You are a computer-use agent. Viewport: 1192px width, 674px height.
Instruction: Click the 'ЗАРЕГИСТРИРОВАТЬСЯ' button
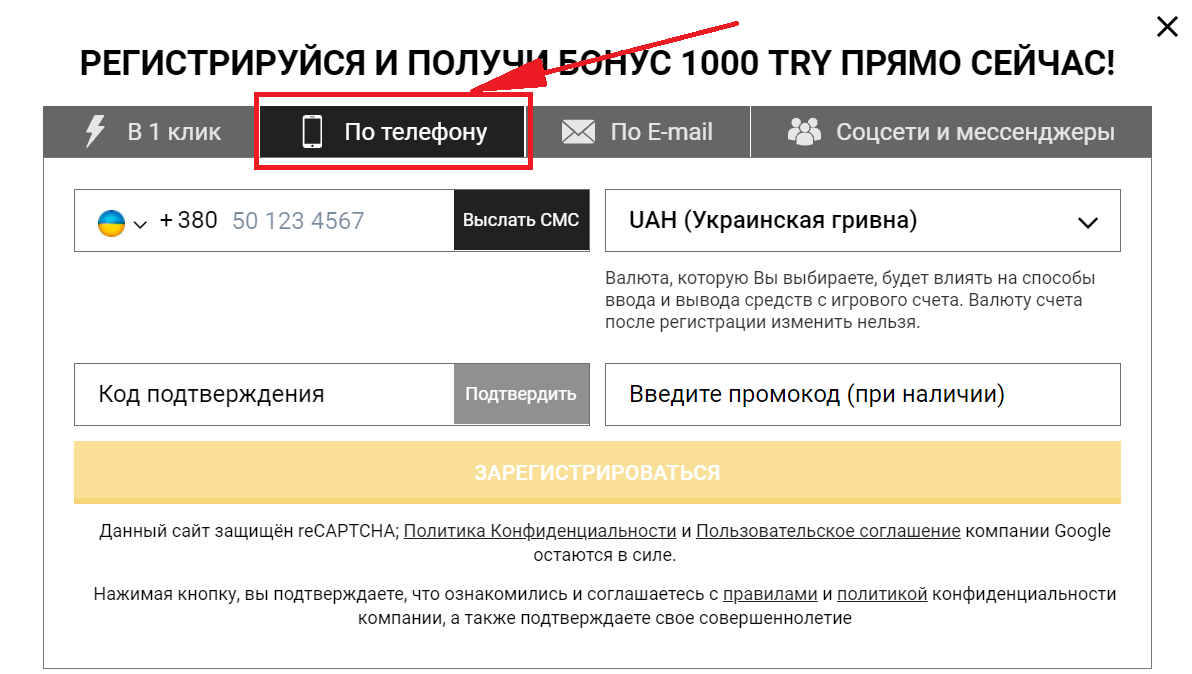click(x=597, y=473)
